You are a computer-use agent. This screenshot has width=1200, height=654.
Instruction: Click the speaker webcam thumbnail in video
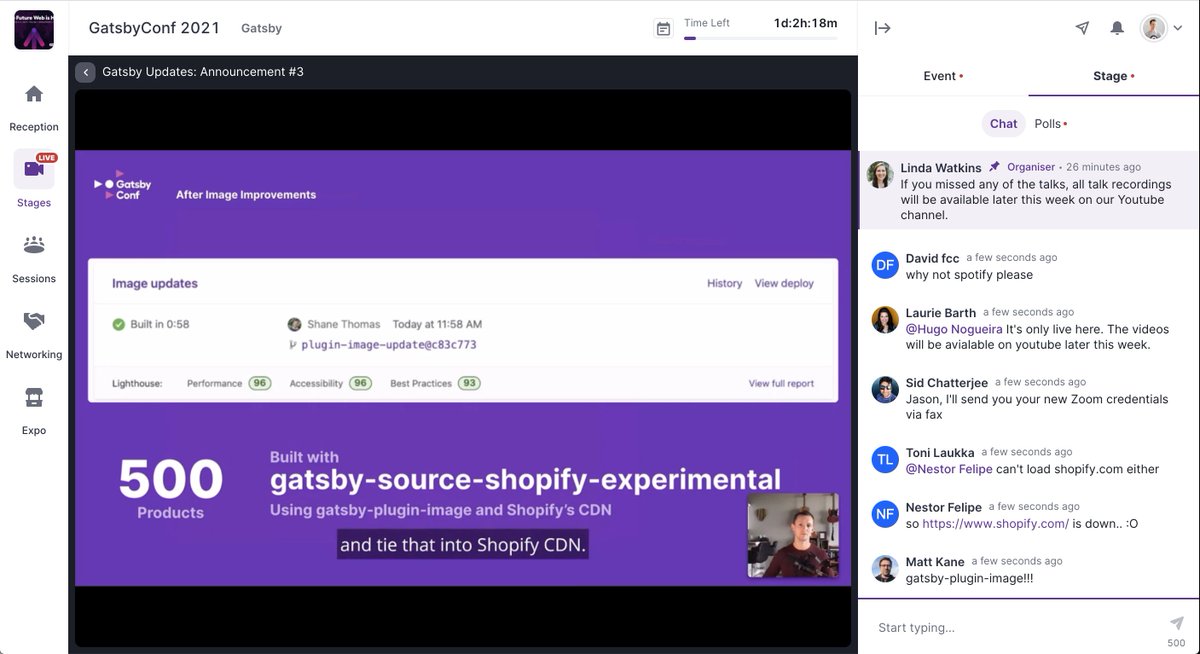click(792, 535)
